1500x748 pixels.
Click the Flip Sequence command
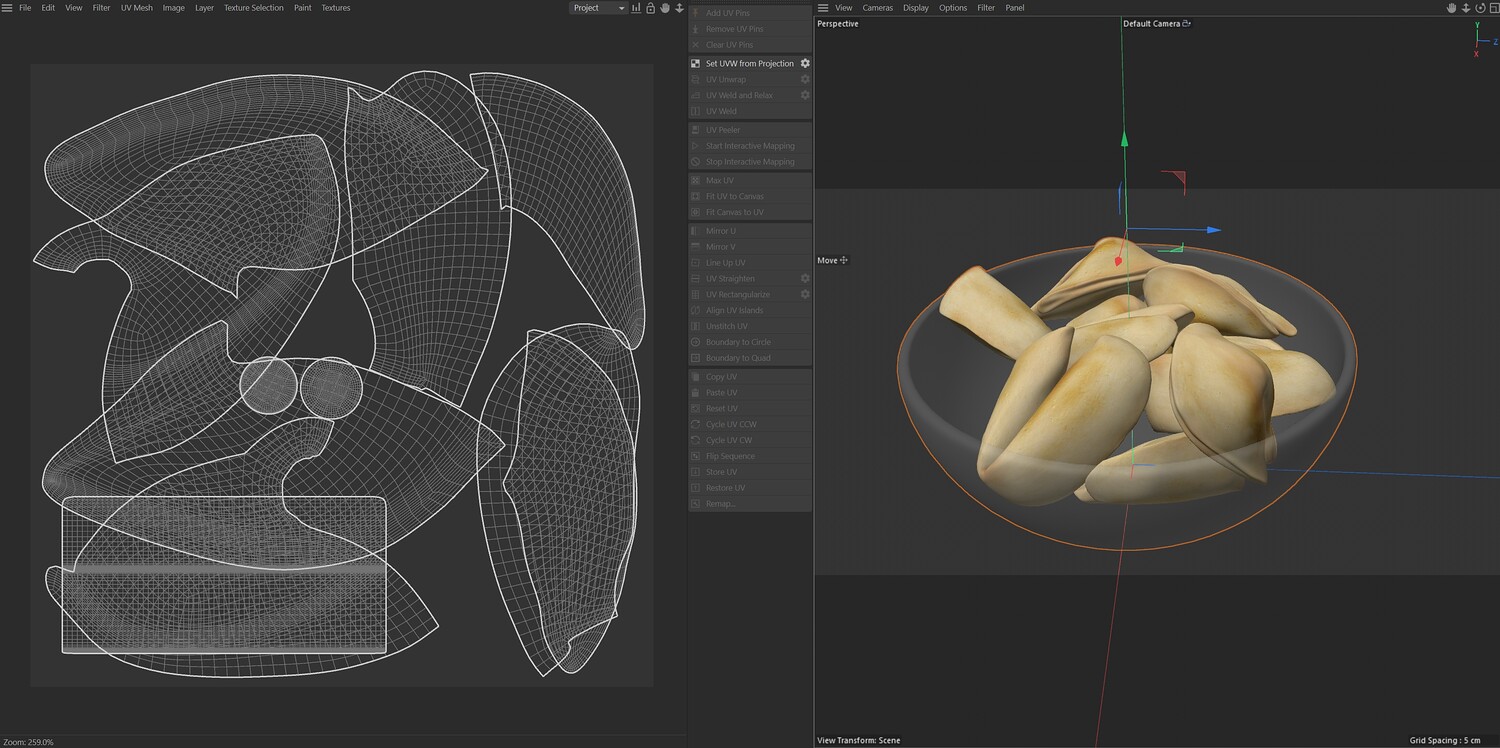click(750, 456)
